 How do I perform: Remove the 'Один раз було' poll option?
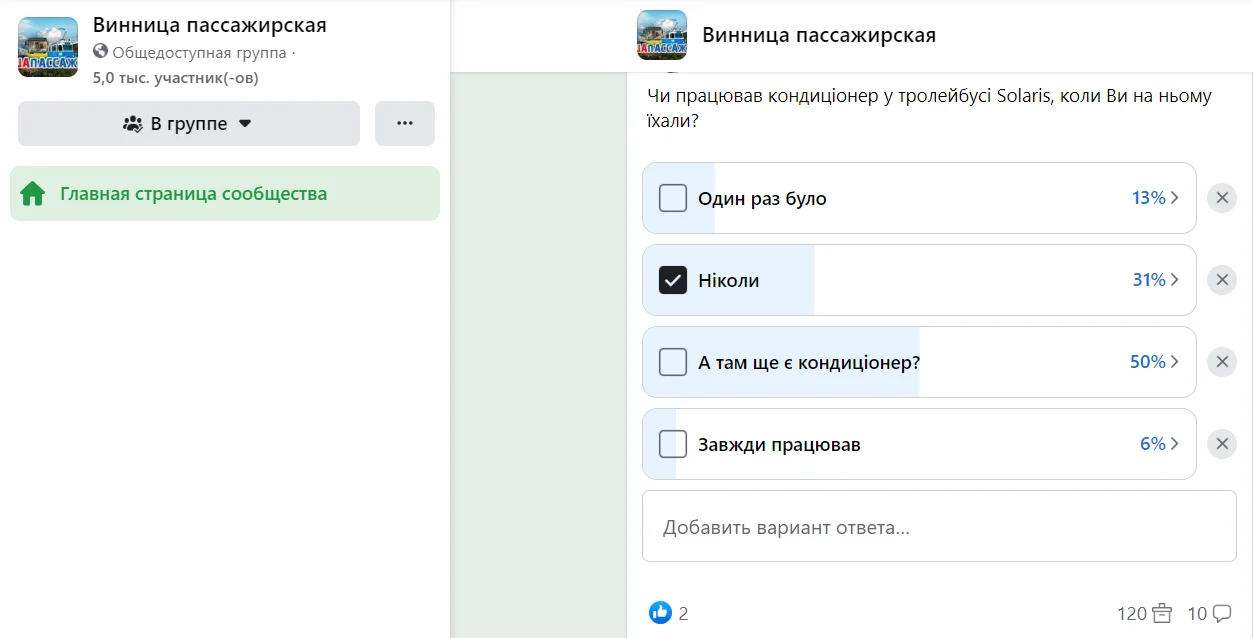coord(1221,198)
